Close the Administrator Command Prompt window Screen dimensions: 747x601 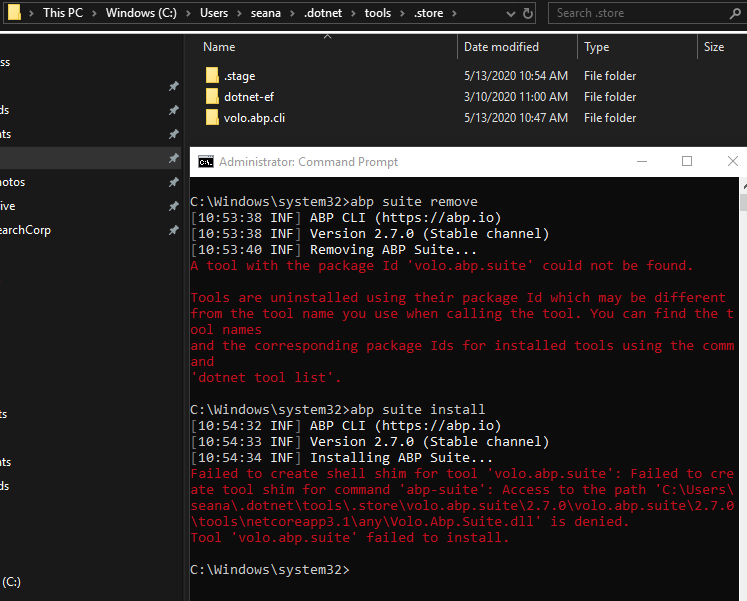pyautogui.click(x=732, y=162)
